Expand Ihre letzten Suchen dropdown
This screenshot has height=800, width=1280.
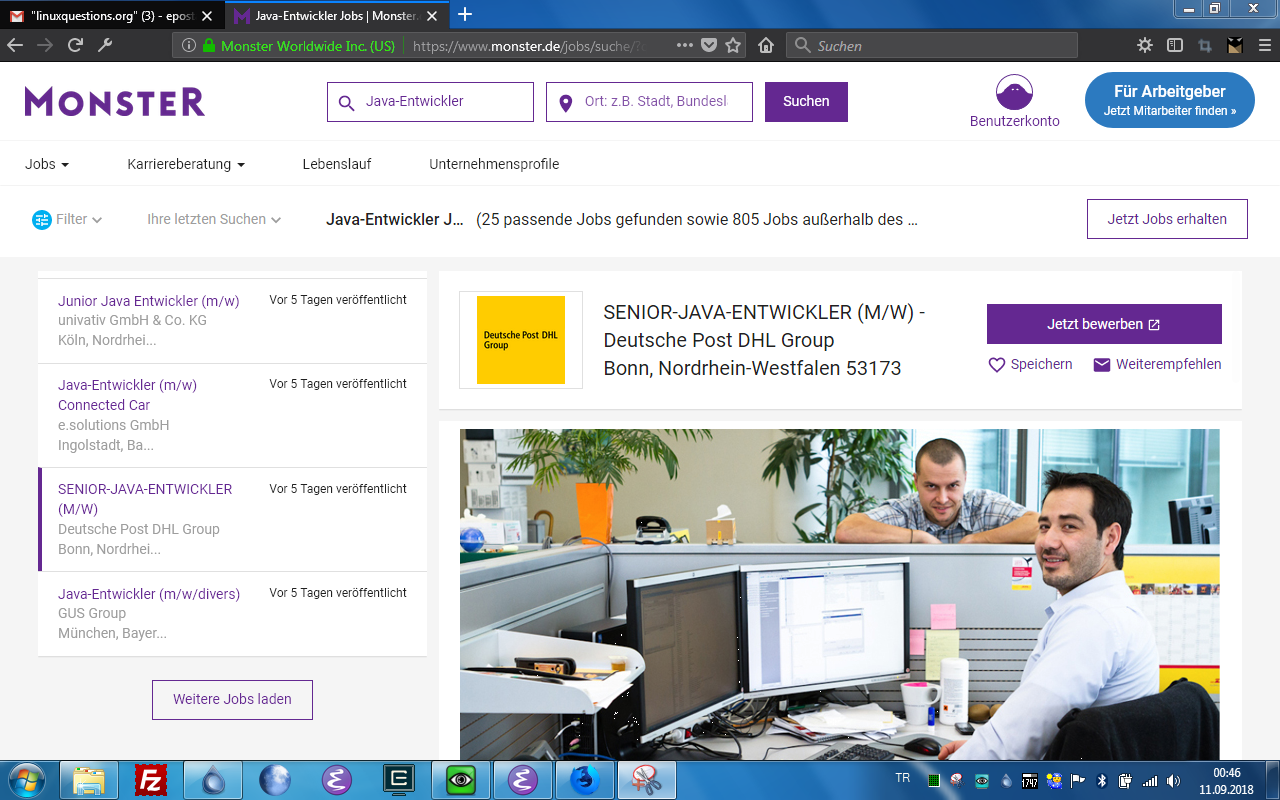click(214, 219)
